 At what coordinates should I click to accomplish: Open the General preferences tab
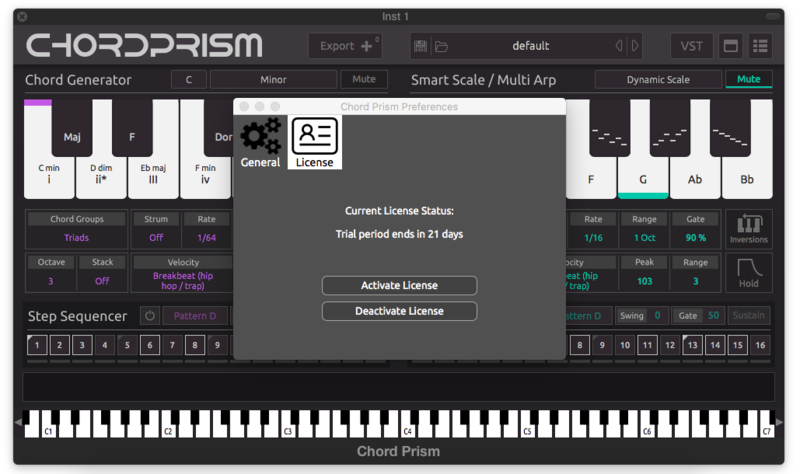[260, 142]
